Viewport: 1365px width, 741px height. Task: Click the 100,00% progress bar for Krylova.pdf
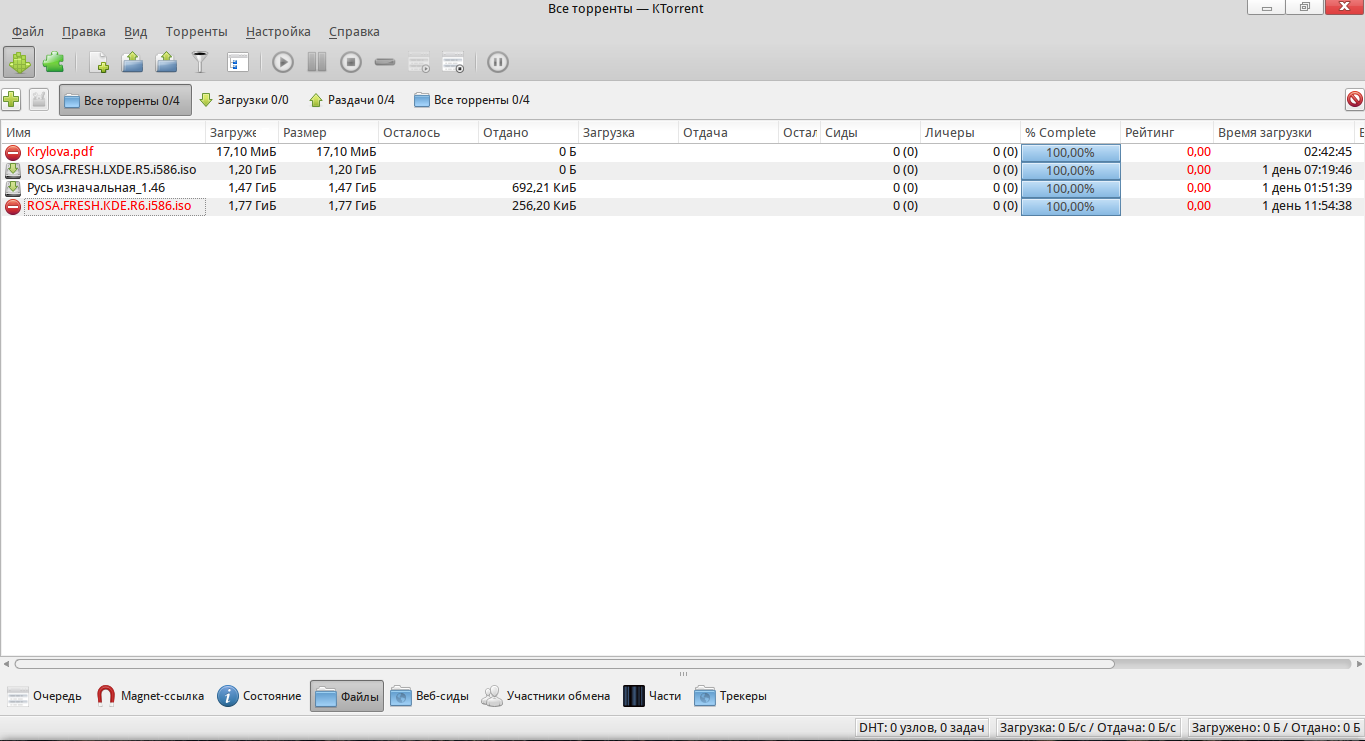[x=1071, y=153]
